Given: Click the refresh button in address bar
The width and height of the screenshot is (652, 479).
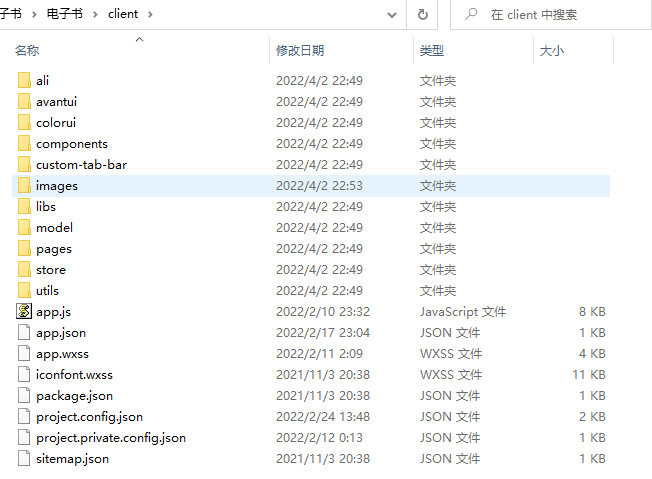Looking at the screenshot, I should pyautogui.click(x=423, y=15).
